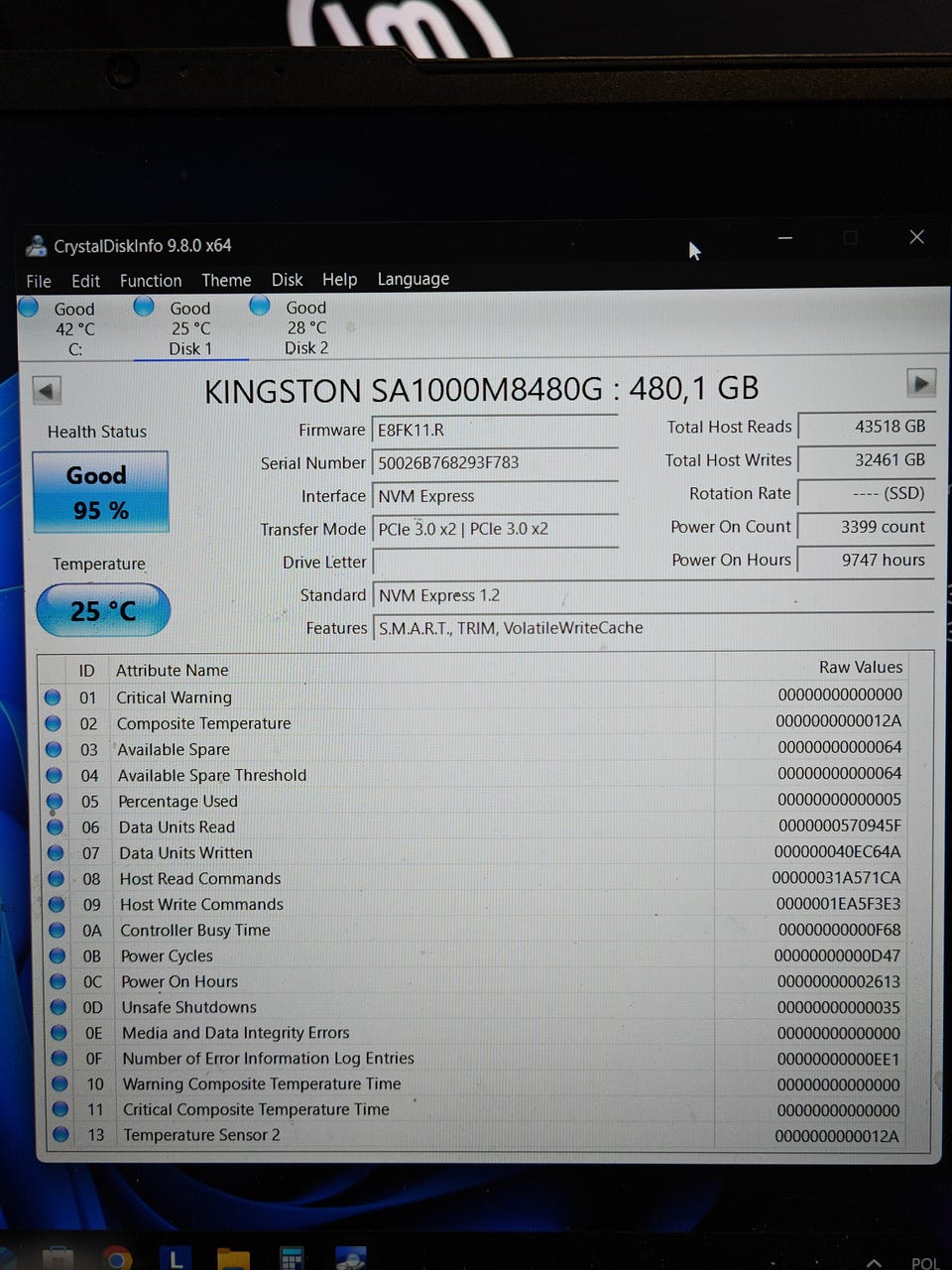Select the C: drive tab
Screen dimensions: 952x1270
tap(74, 328)
